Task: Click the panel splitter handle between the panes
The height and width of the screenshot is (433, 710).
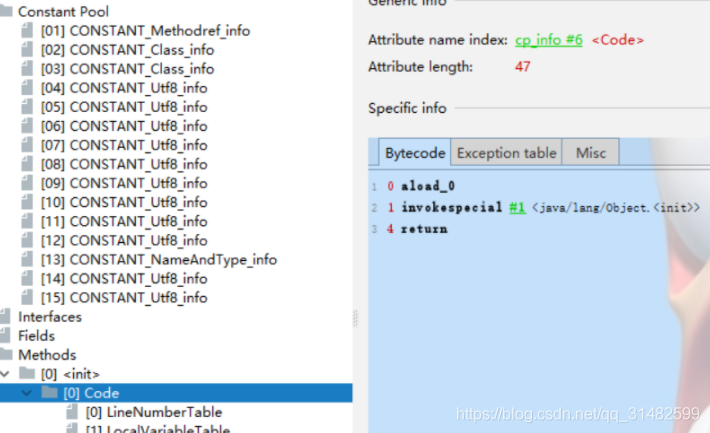Action: pyautogui.click(x=355, y=317)
